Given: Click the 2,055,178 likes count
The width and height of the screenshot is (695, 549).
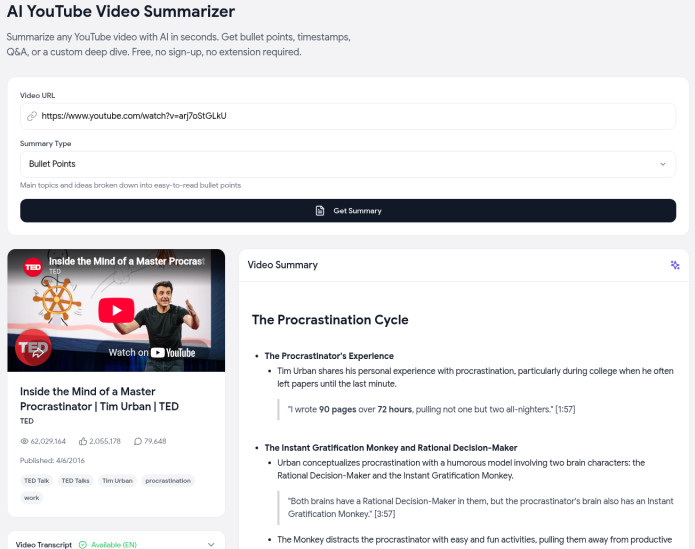Looking at the screenshot, I should tap(105, 441).
